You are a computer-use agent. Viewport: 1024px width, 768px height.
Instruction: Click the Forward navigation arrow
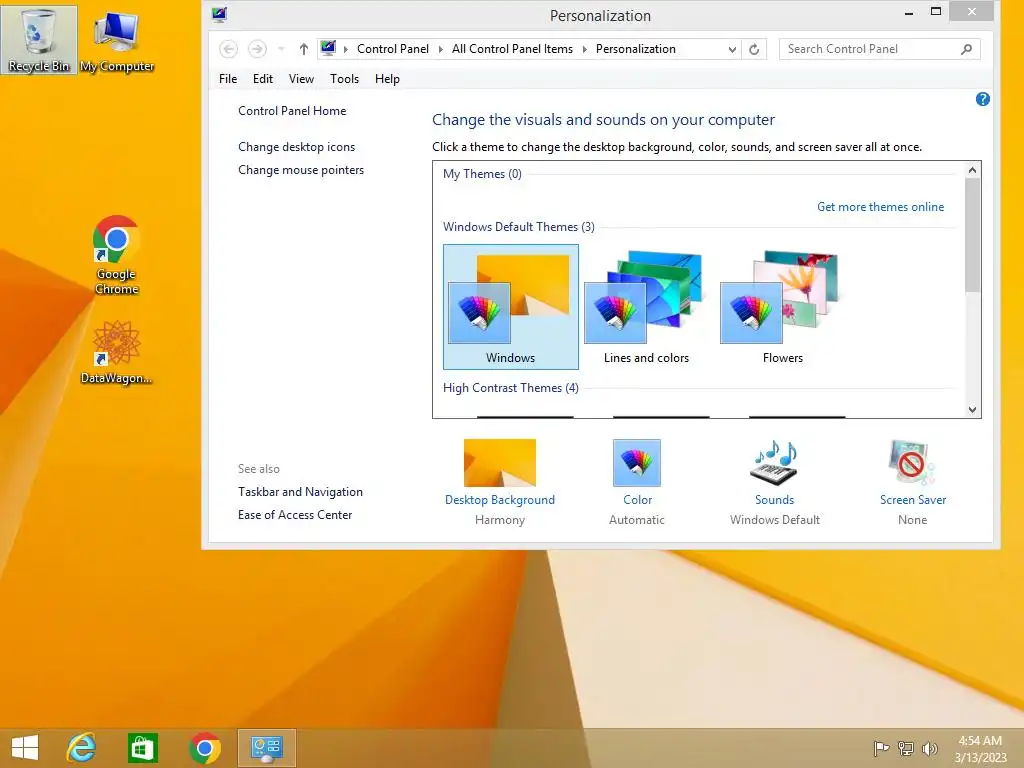[257, 49]
